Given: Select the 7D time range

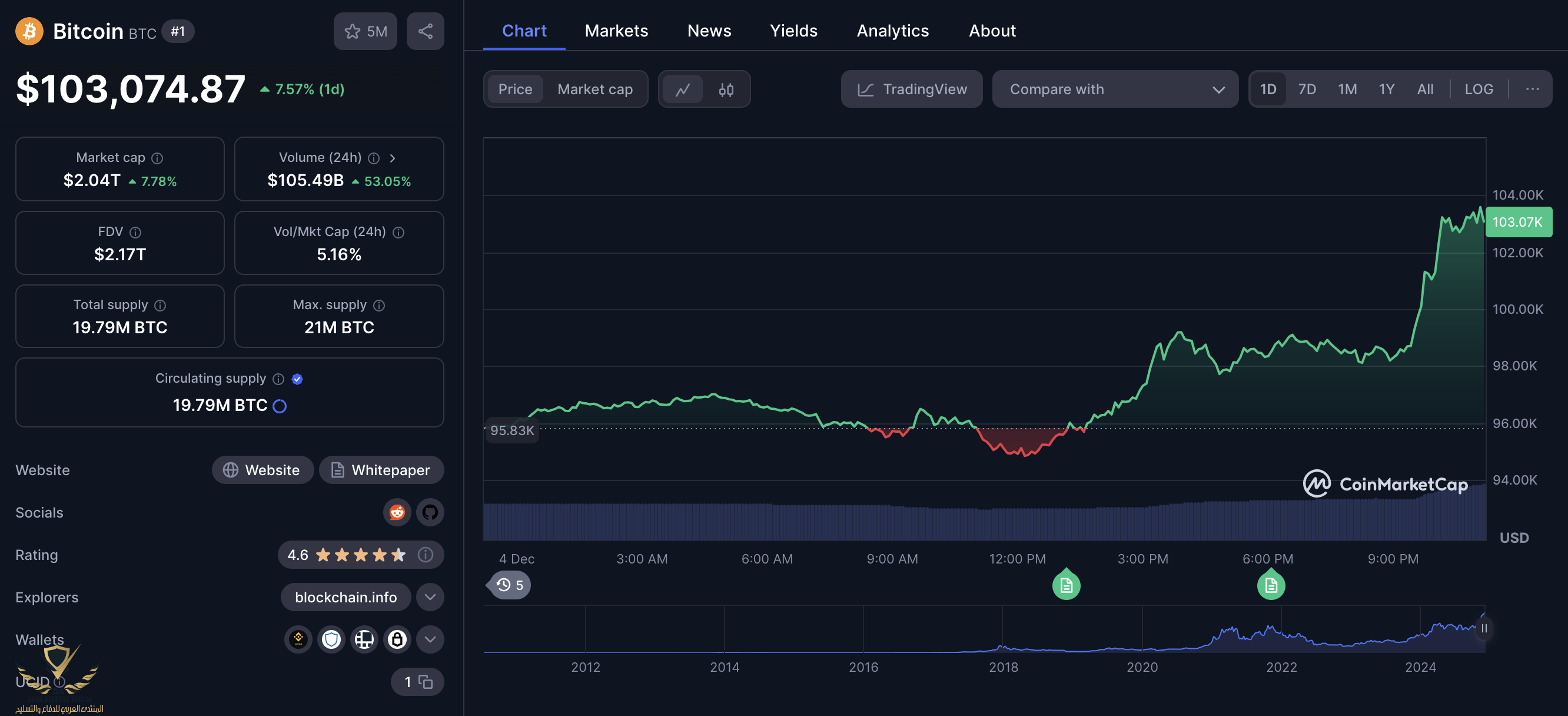Looking at the screenshot, I should pos(1306,89).
